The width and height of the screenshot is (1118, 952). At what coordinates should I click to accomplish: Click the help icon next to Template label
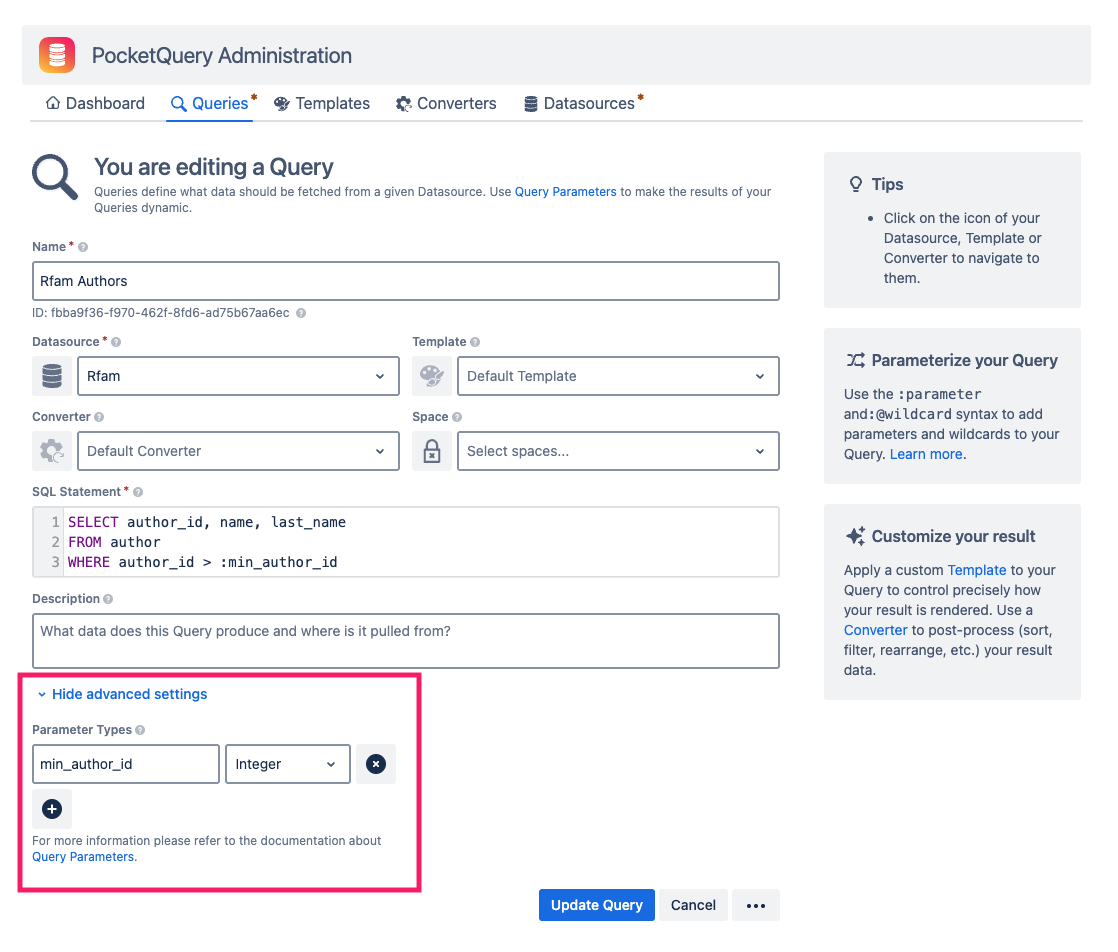(475, 342)
